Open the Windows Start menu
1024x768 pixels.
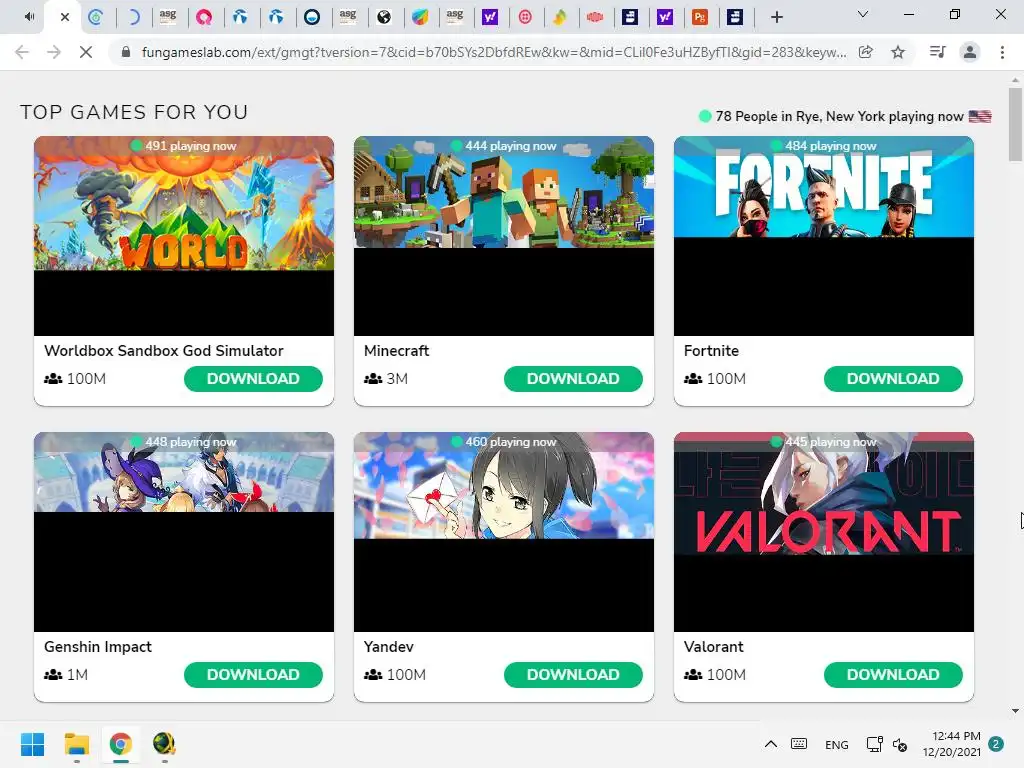click(32, 744)
